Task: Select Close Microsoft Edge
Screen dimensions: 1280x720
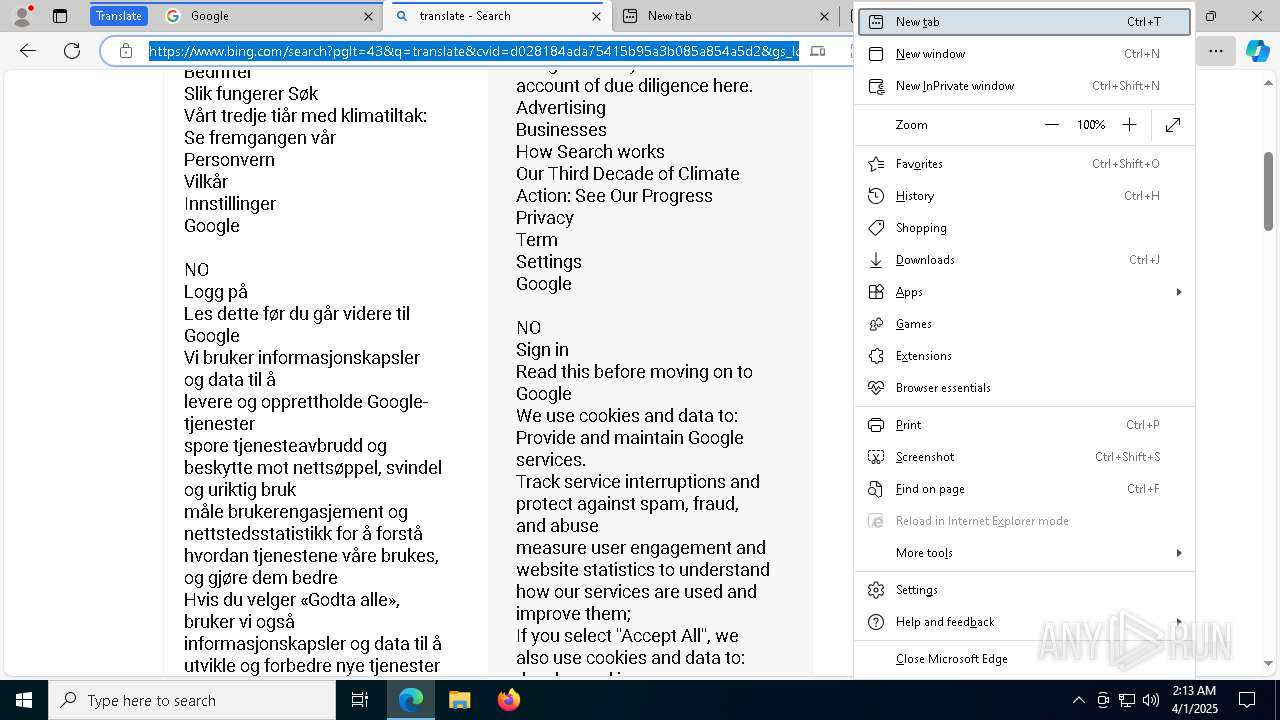Action: tap(1025, 659)
